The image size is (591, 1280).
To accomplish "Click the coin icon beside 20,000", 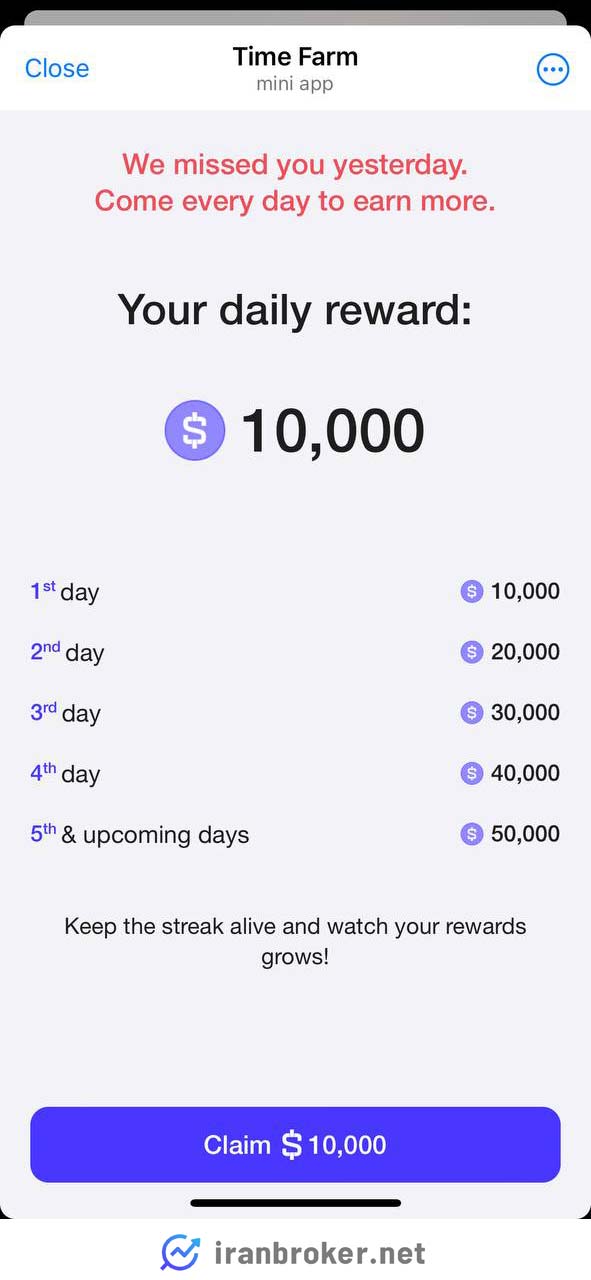I will point(472,652).
